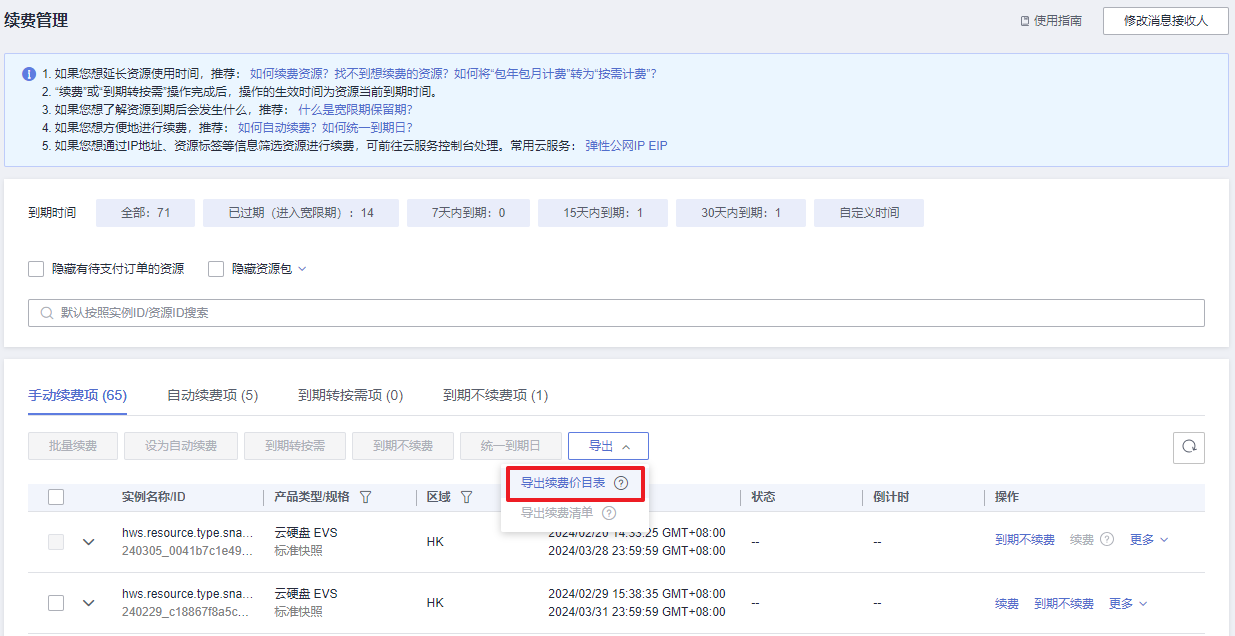1235x636 pixels.
Task: Click help icon next to 导出续费价目表
Action: tap(621, 483)
